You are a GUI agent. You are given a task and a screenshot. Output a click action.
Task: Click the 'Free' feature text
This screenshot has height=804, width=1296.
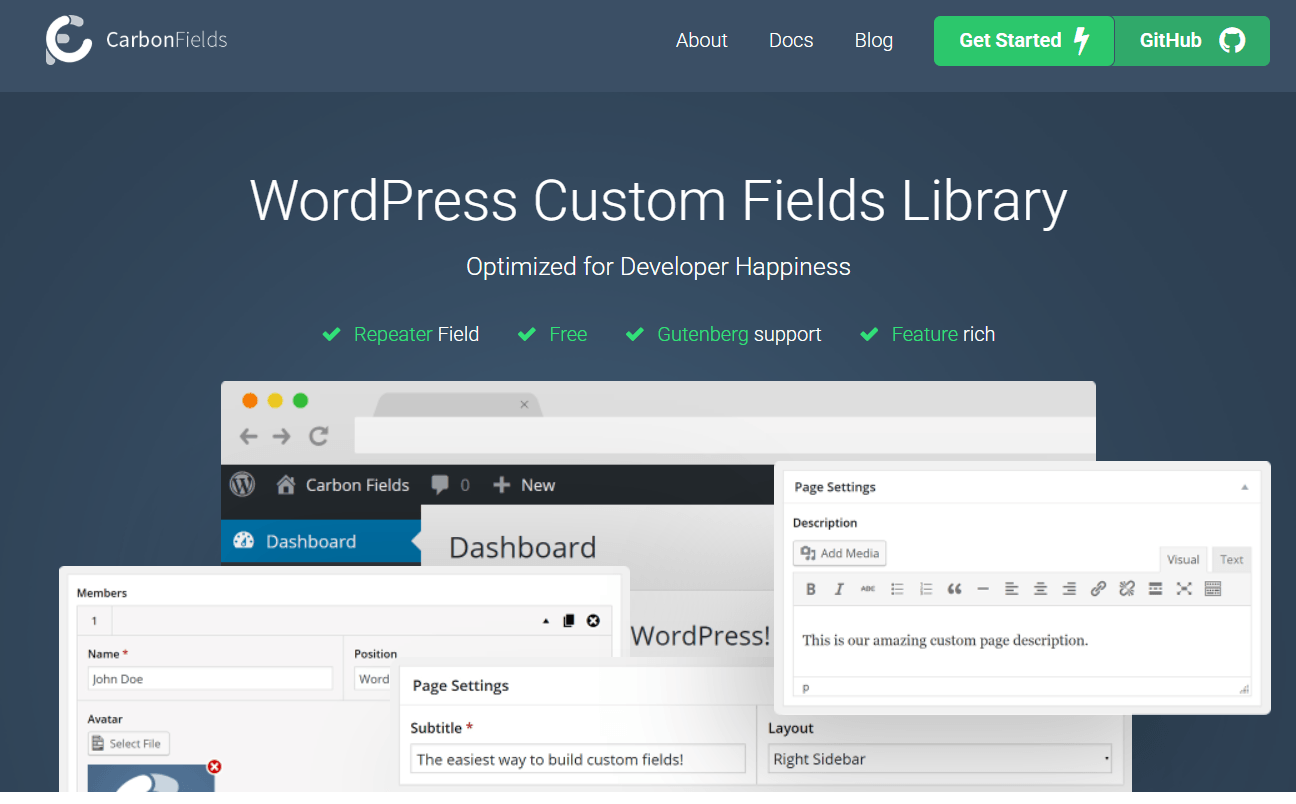[x=568, y=334]
